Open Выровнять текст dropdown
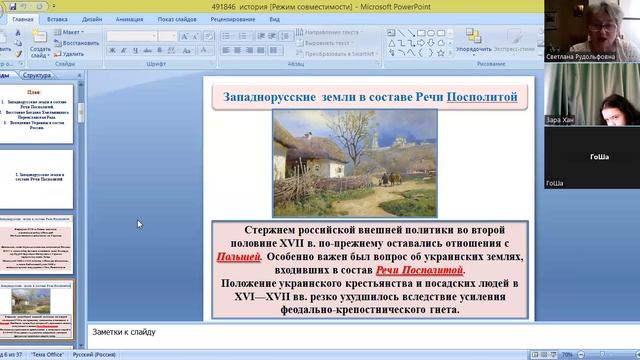This screenshot has height=360, width=640. coord(324,43)
